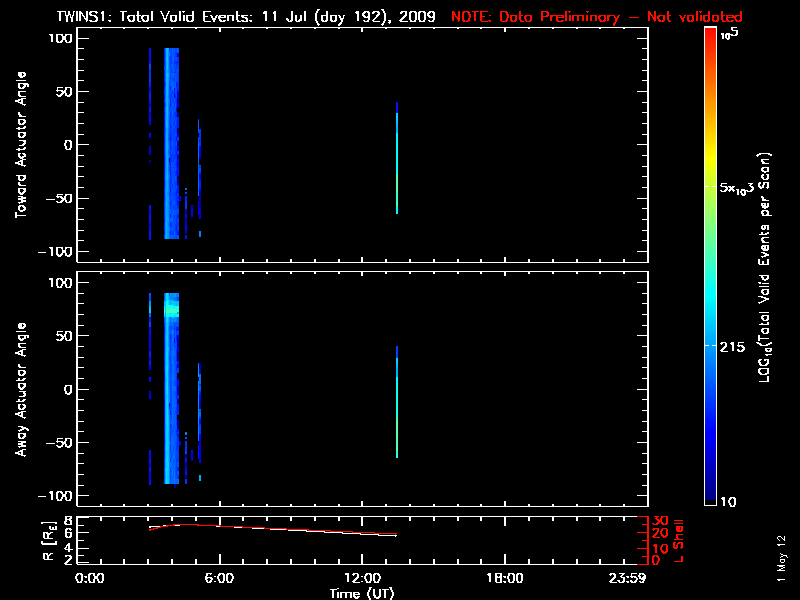The width and height of the screenshot is (800, 600).
Task: Click the "Toward Actuator Angle" axis label
Action: (x=20, y=145)
